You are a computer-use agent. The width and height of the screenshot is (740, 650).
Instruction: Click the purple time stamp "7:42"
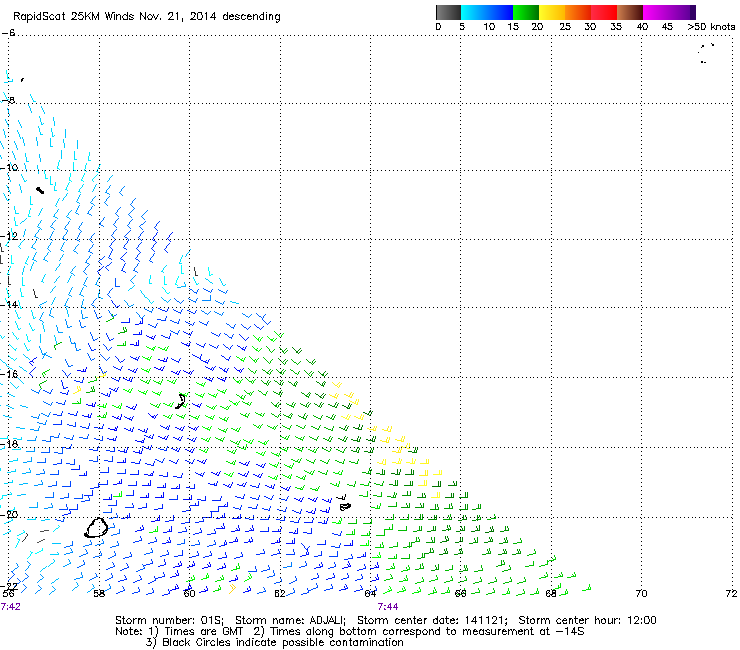click(11, 607)
